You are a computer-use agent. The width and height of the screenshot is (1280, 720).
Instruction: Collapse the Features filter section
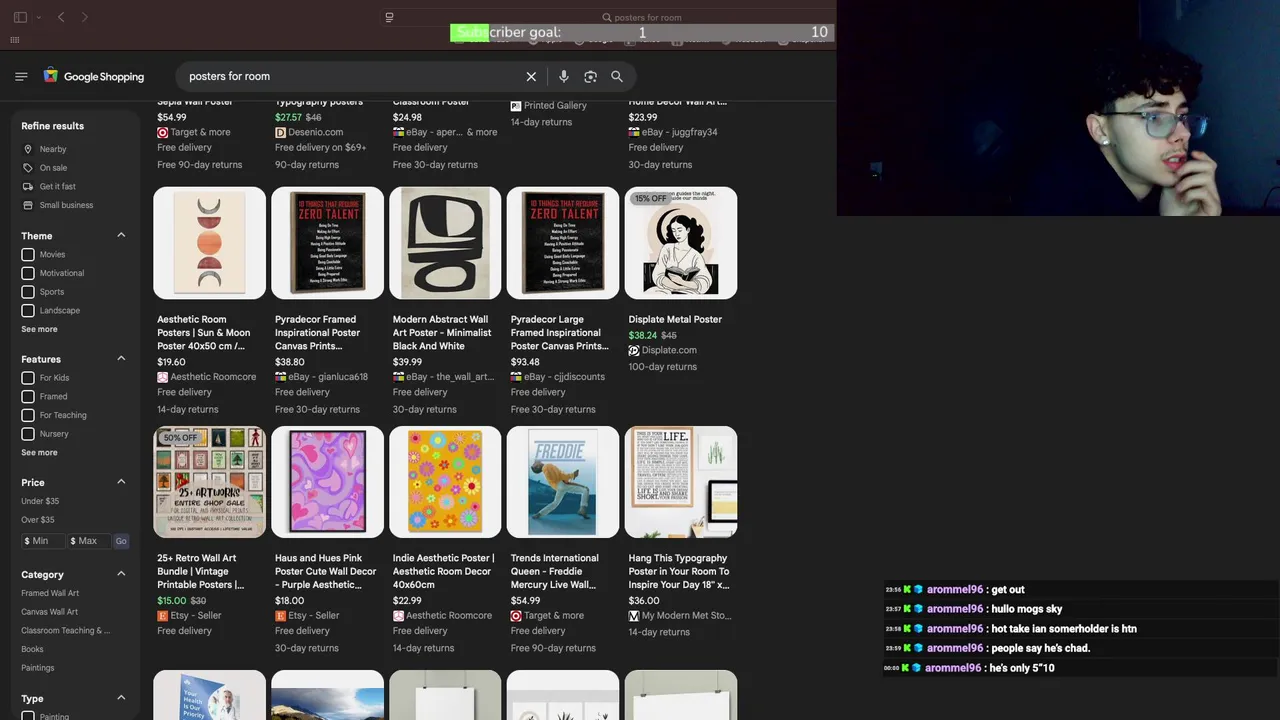121,358
